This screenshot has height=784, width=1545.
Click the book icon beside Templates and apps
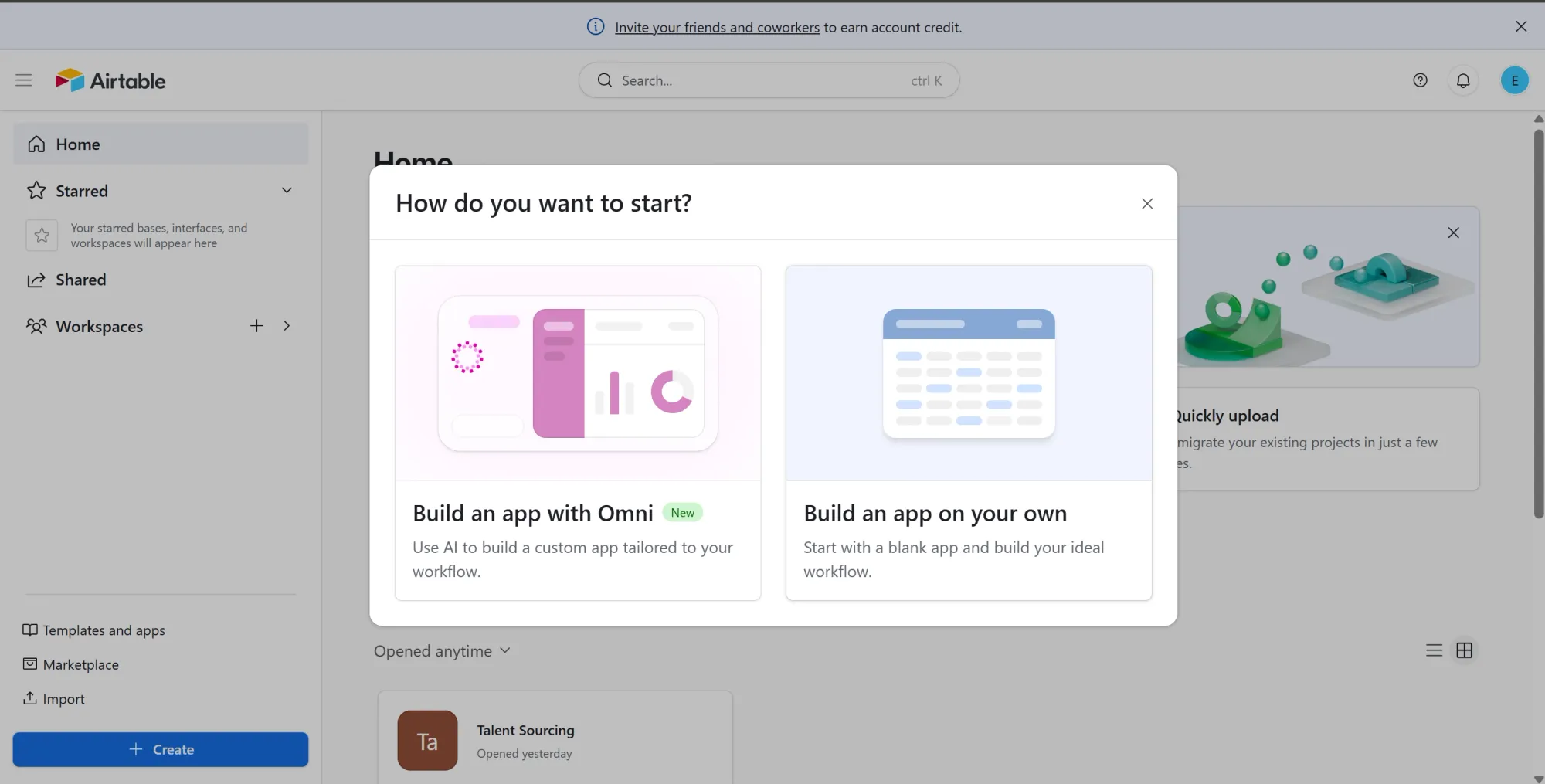(29, 630)
